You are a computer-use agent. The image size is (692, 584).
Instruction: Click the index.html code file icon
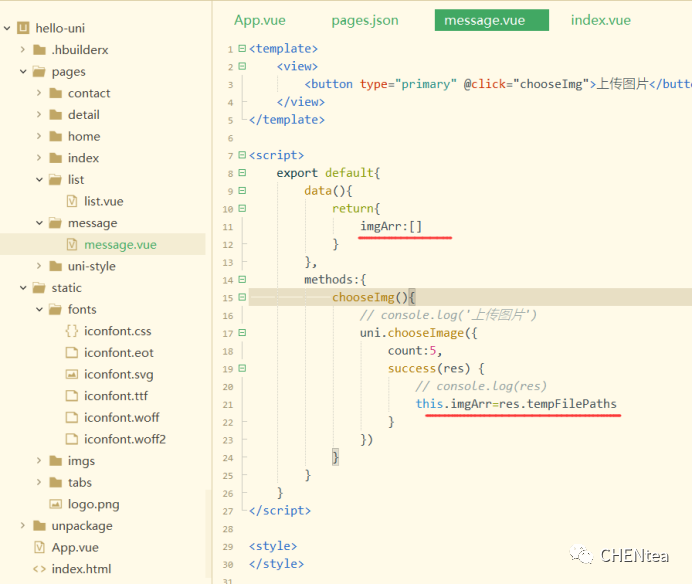[39, 569]
